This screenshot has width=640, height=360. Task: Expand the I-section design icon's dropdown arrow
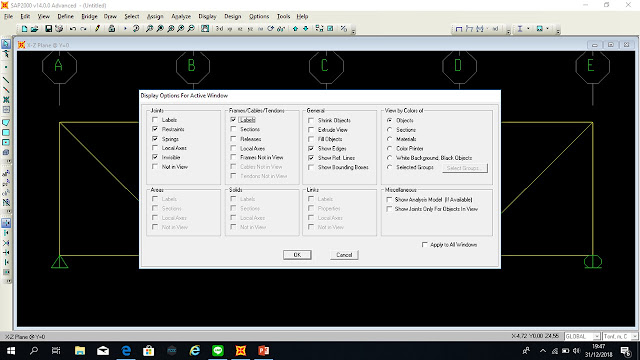click(x=529, y=29)
